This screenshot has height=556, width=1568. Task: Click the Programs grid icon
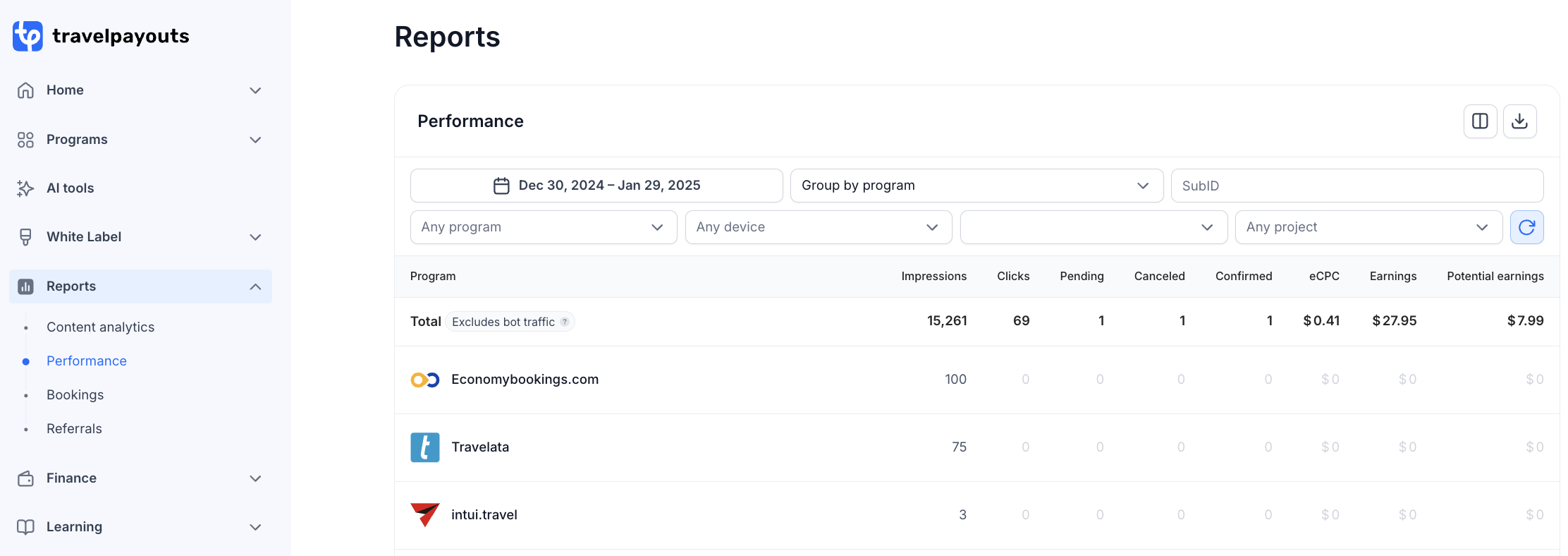click(x=25, y=140)
